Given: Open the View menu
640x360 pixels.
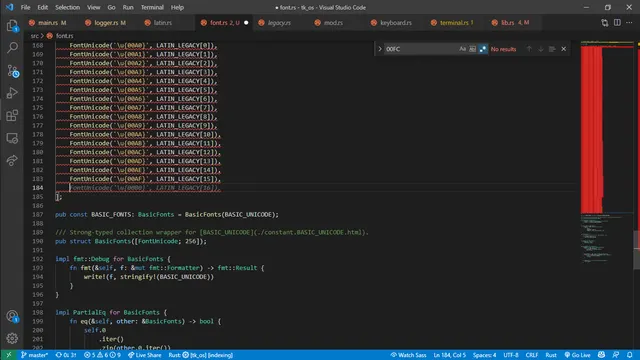Looking at the screenshot, I should (93, 7).
